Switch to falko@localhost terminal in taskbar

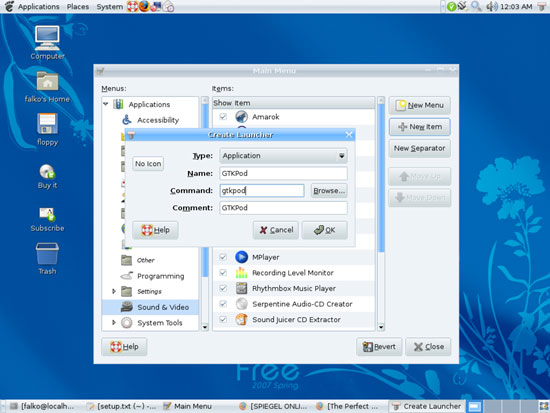coord(42,406)
